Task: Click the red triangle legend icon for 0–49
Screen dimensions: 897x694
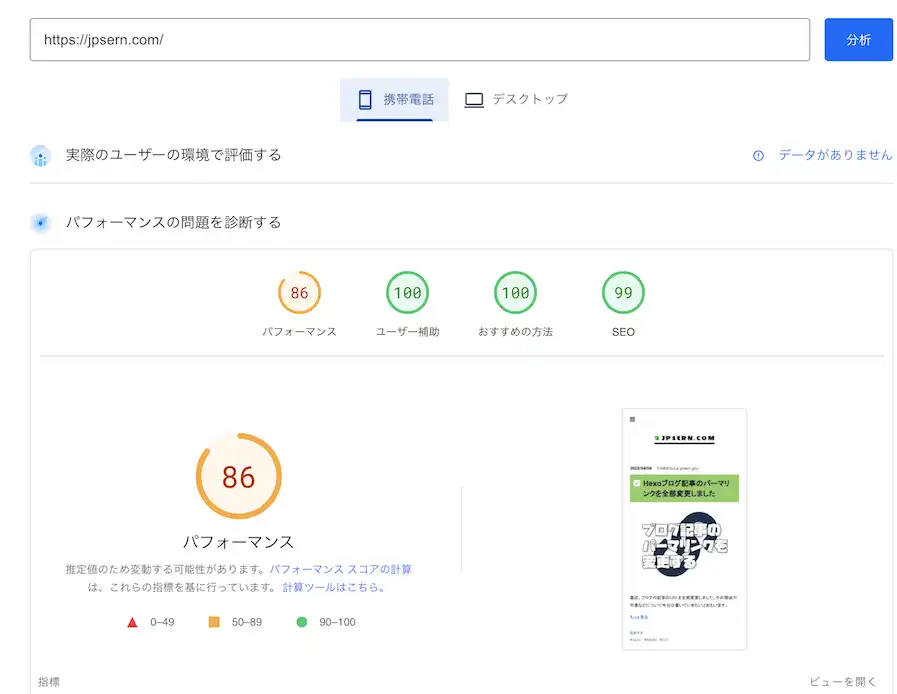Action: tap(131, 620)
